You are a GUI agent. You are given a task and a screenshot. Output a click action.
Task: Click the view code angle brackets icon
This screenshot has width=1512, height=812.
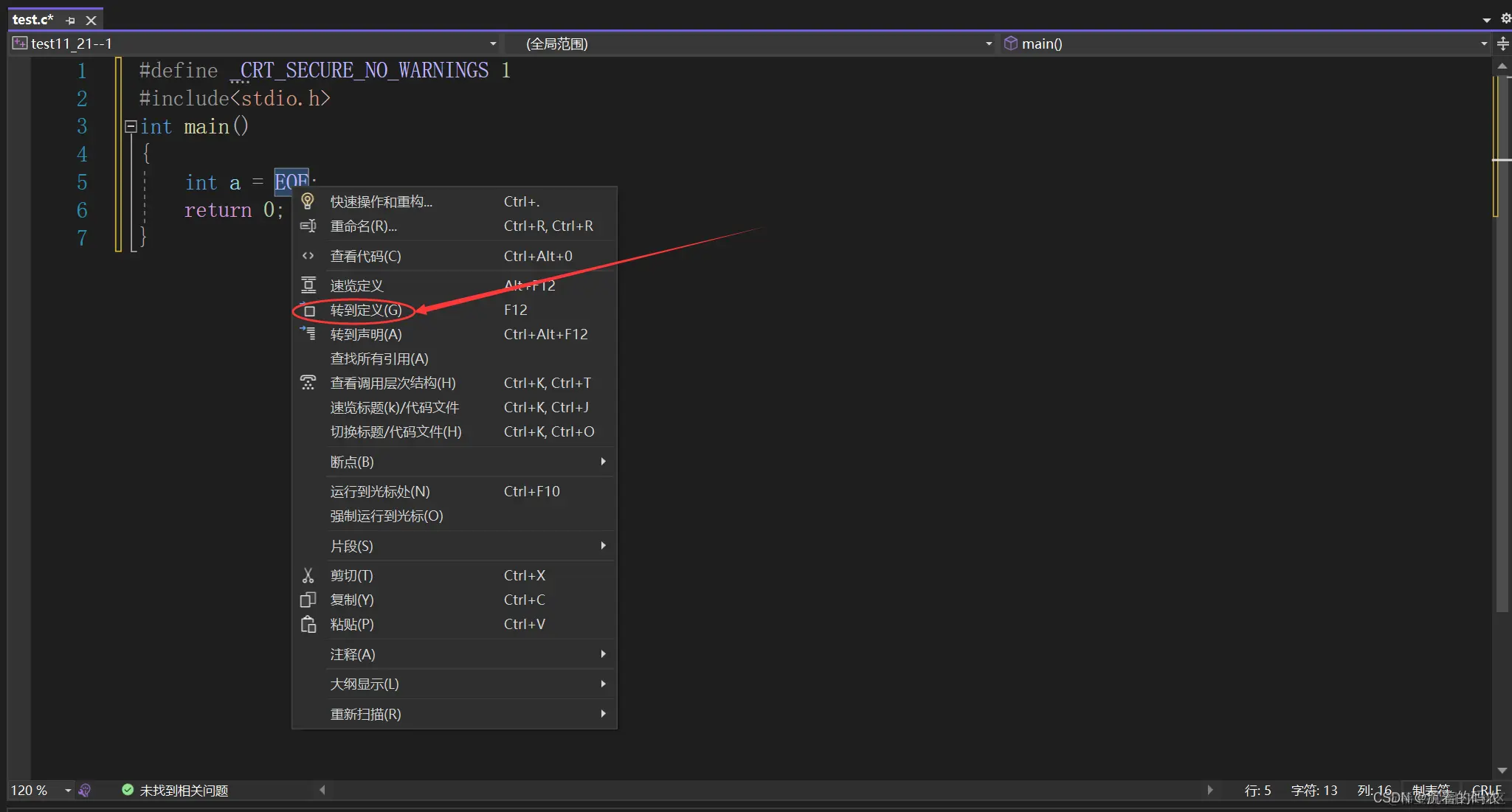308,256
